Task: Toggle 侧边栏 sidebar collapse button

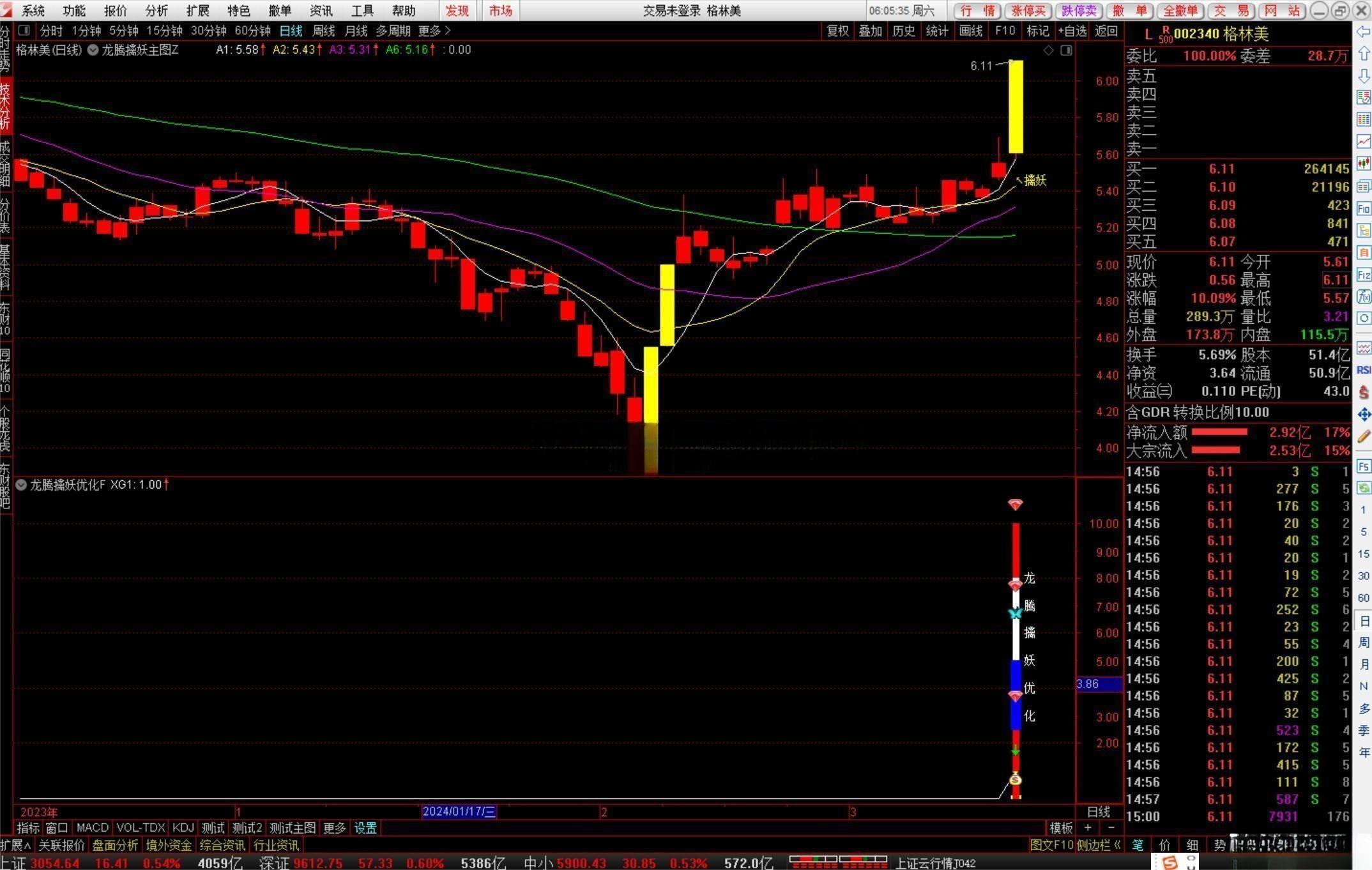Action: [x=1099, y=845]
